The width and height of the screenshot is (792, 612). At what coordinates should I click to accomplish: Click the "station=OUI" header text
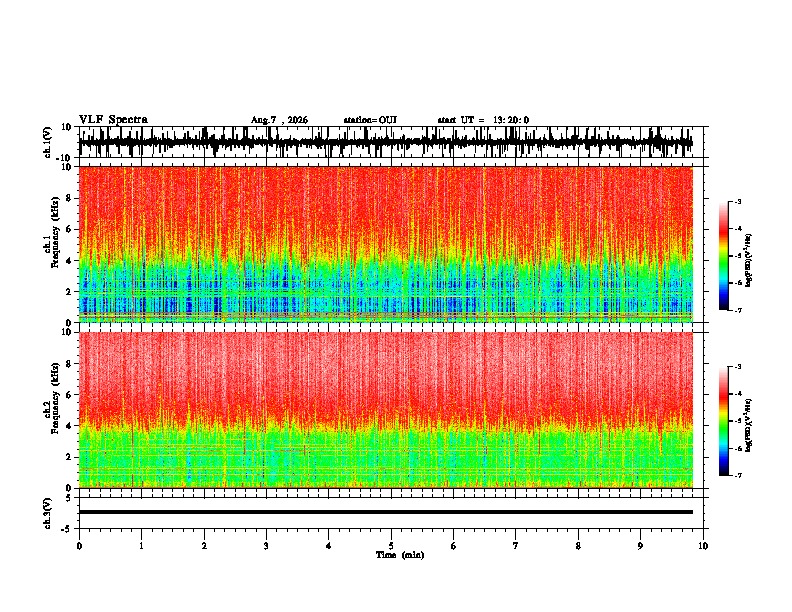[370, 120]
